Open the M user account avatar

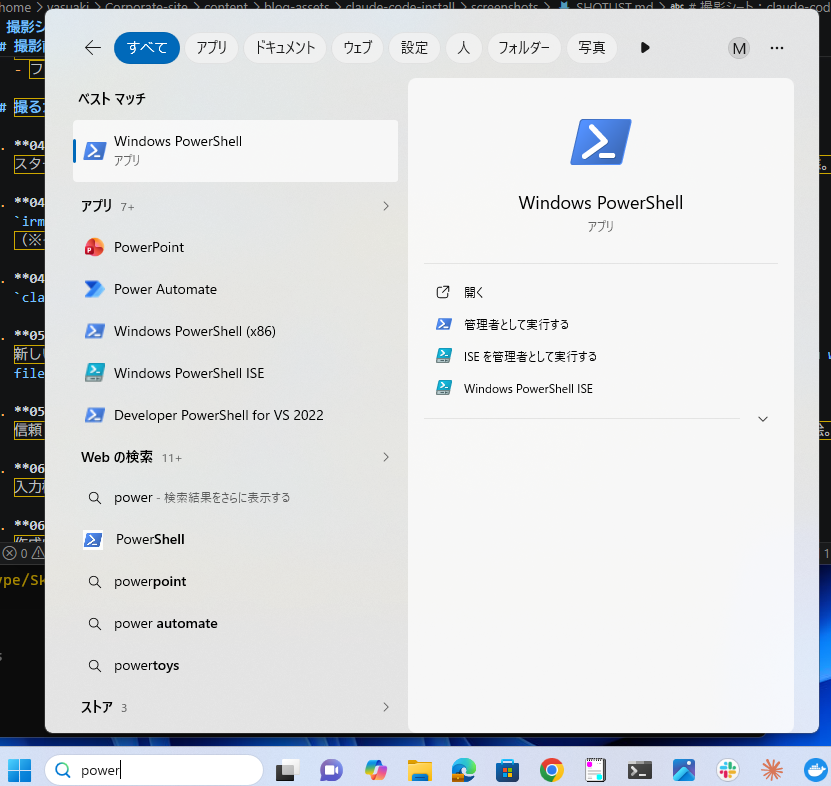(739, 48)
